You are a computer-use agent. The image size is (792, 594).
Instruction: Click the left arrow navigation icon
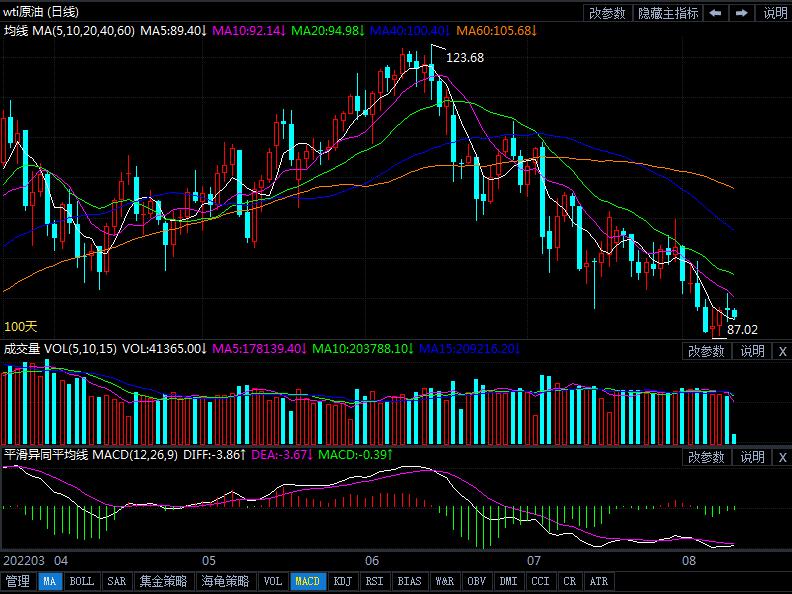tap(716, 13)
